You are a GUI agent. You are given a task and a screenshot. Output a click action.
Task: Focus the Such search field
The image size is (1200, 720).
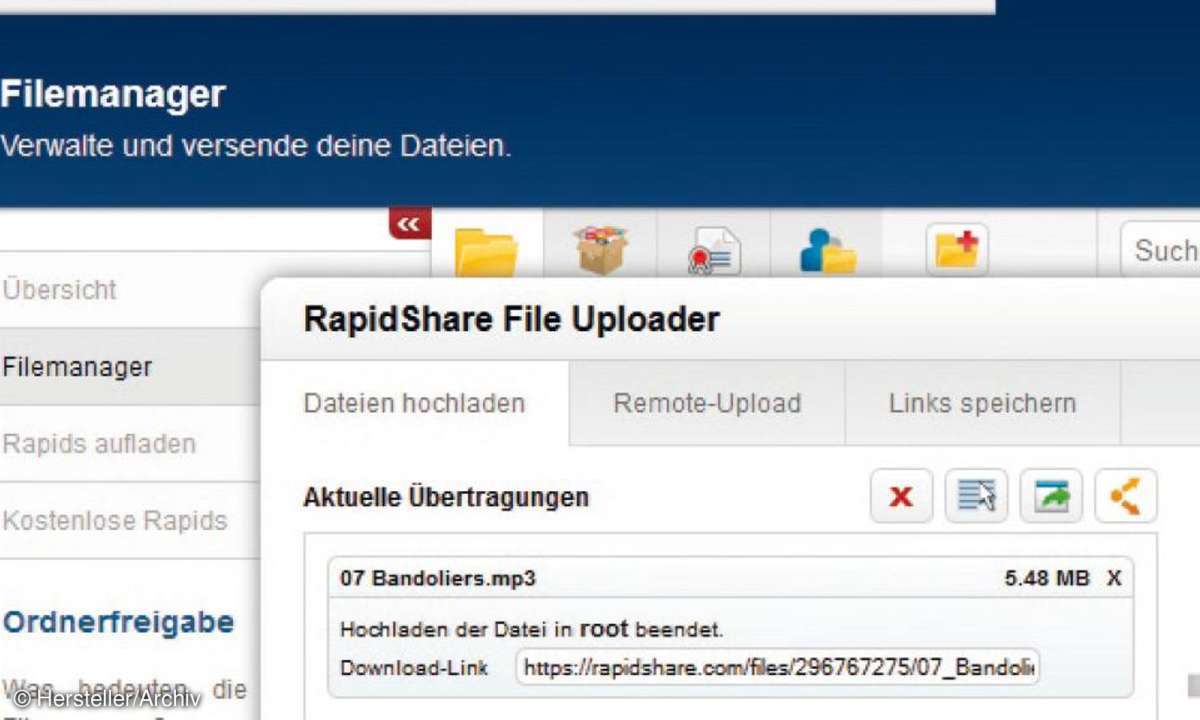[1160, 250]
